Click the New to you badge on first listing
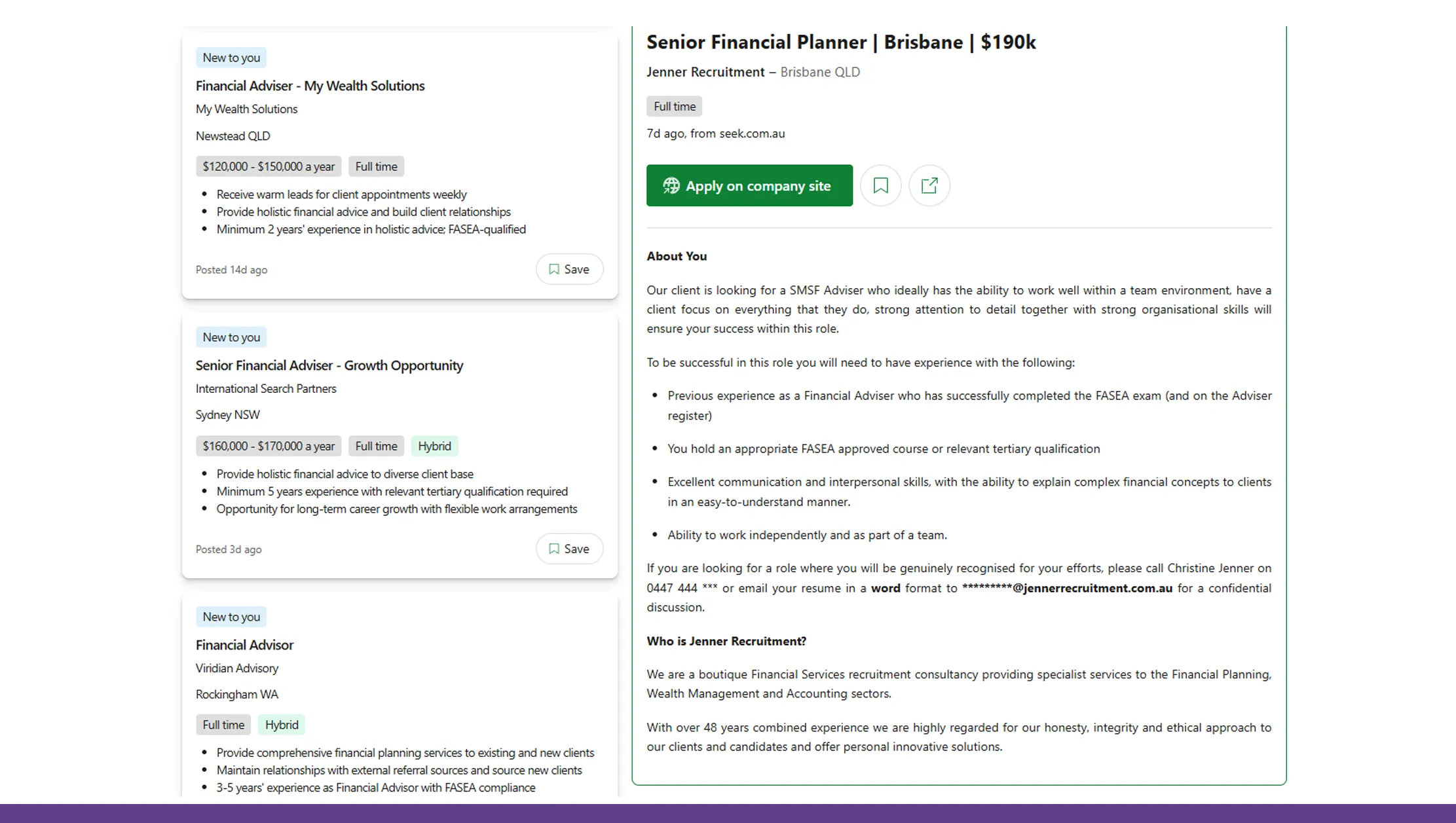The image size is (1456, 823). pyautogui.click(x=231, y=58)
